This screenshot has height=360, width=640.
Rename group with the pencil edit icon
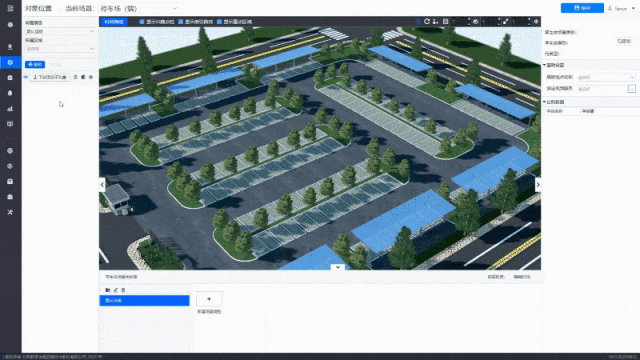tap(116, 290)
